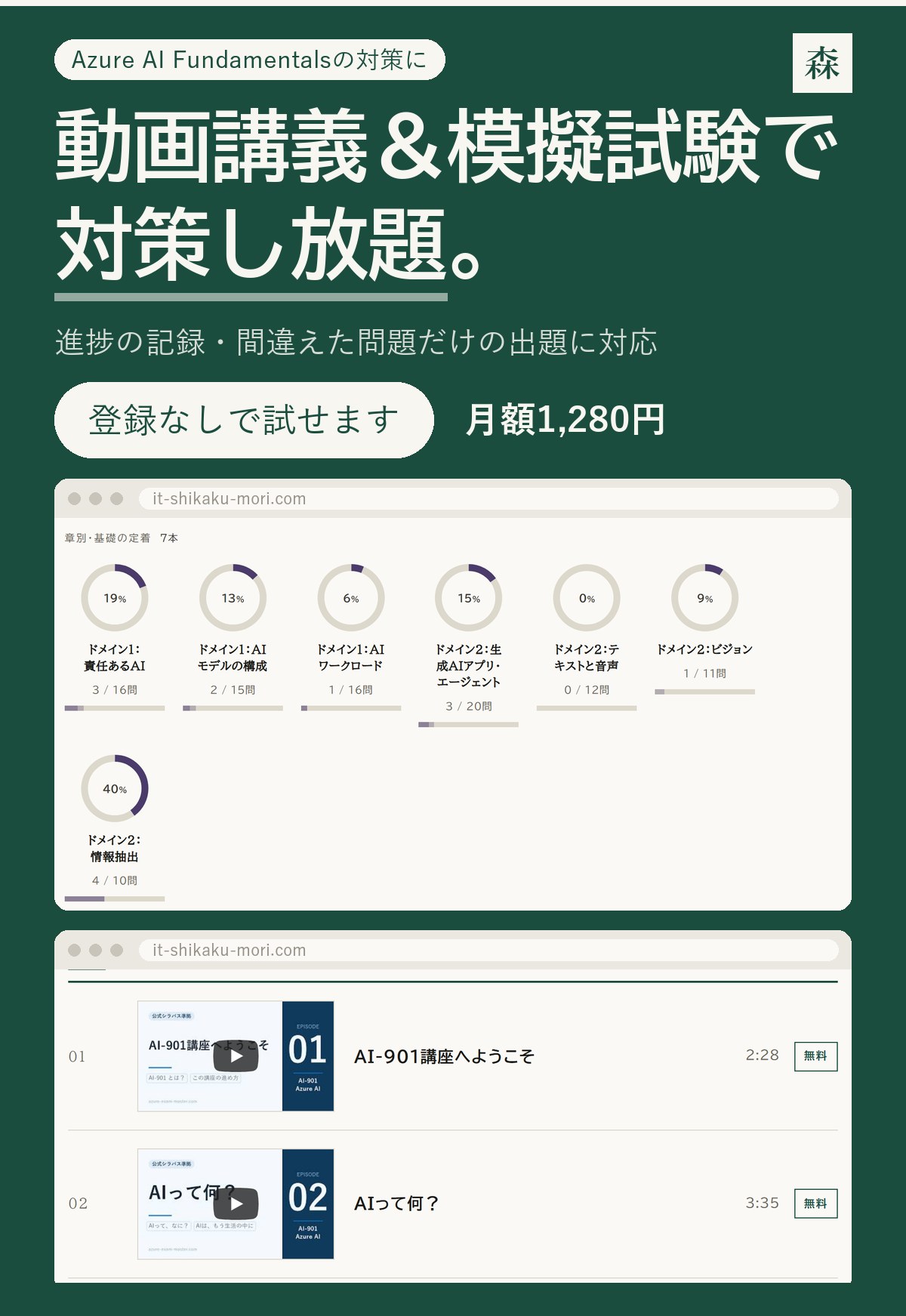Open the 19% progress ring for 責任あるAI

[x=115, y=598]
